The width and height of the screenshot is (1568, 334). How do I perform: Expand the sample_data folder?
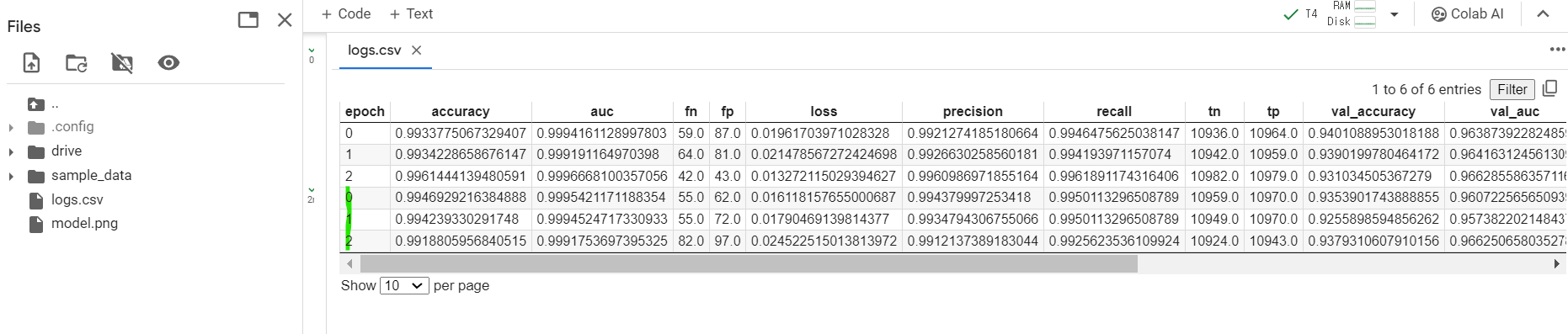(11, 177)
